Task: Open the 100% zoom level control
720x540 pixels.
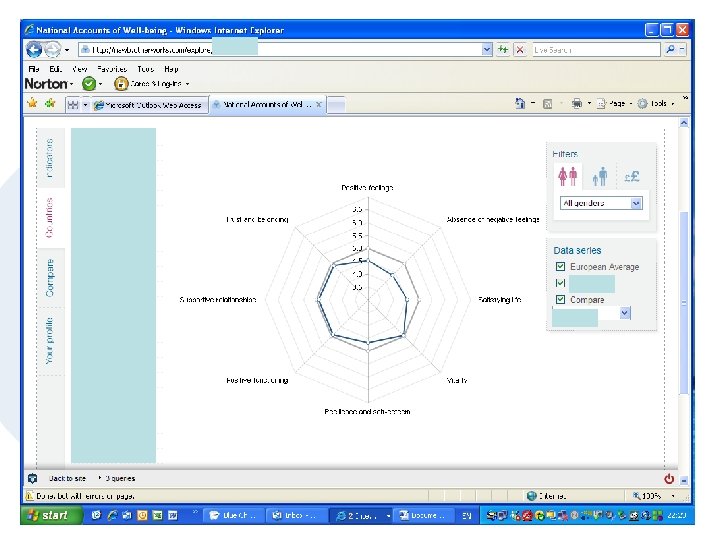Action: 653,496
